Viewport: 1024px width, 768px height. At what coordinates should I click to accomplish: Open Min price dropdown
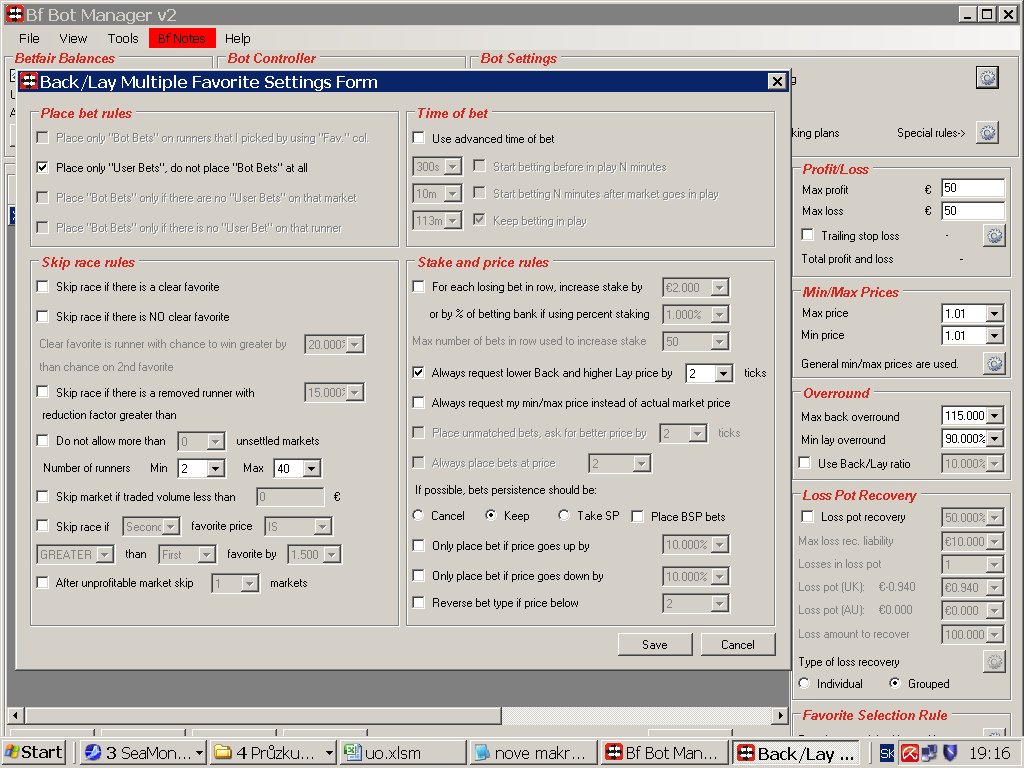pos(994,336)
